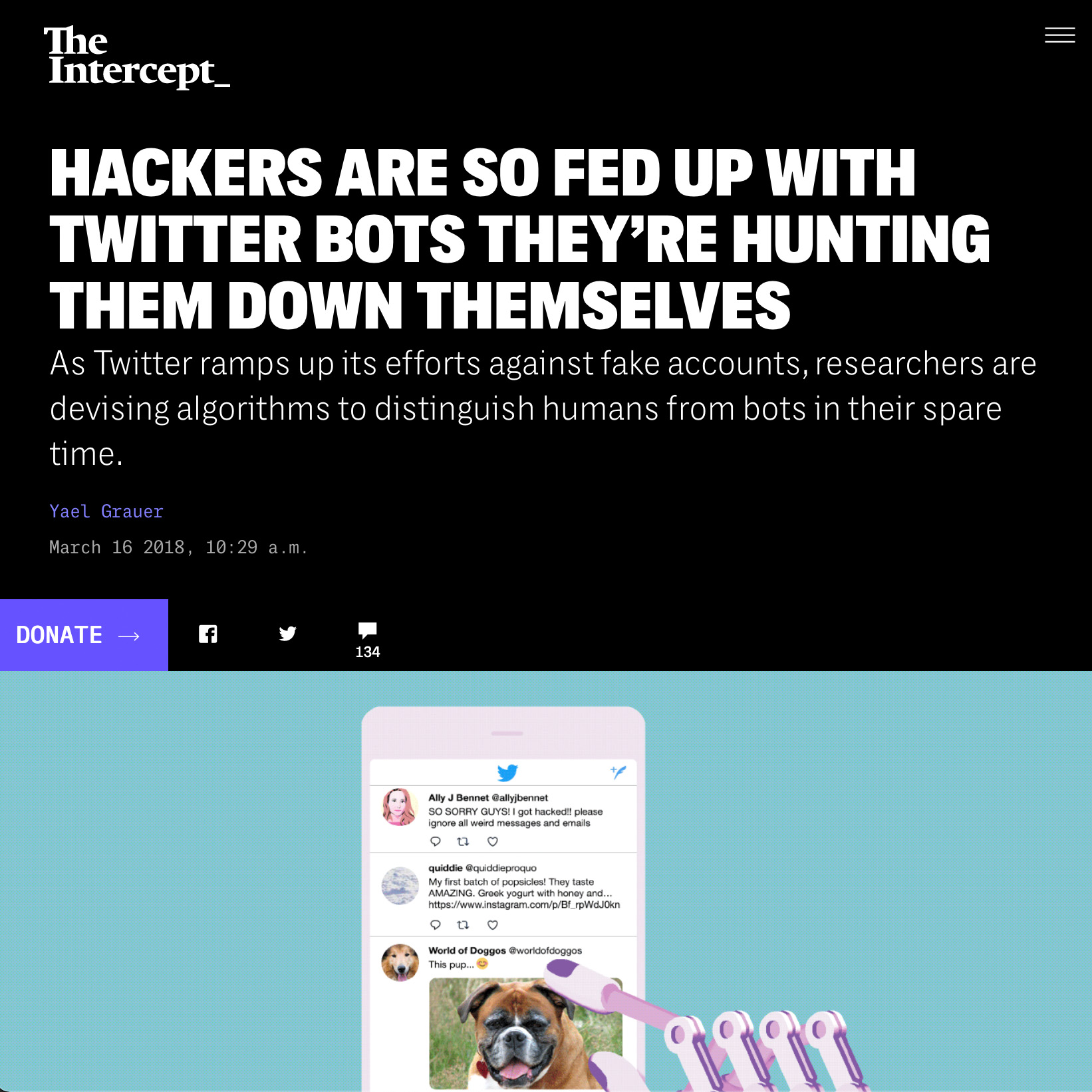Click the boxer dog photo
1092x1092 pixels.
pos(525,1033)
